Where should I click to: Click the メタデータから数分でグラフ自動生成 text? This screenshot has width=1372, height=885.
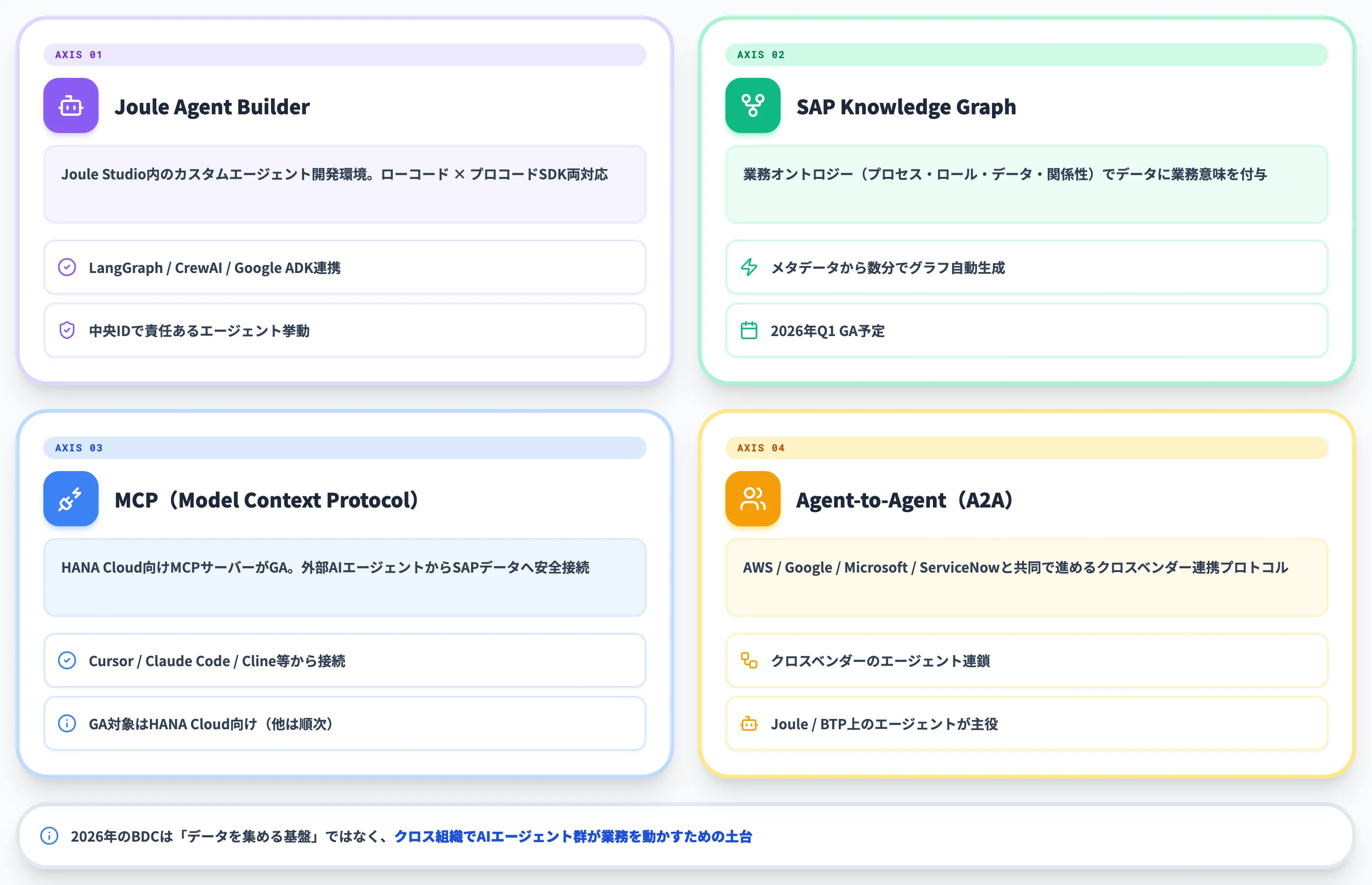(x=888, y=268)
